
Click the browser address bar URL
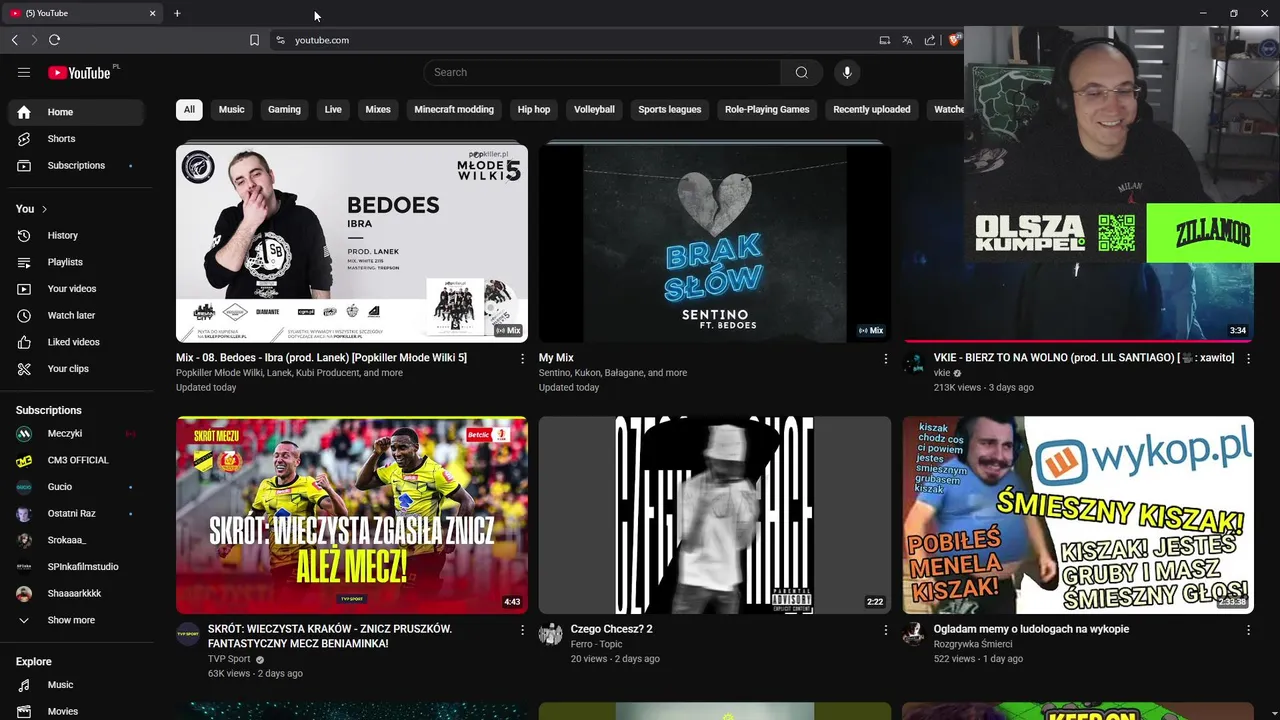(322, 40)
